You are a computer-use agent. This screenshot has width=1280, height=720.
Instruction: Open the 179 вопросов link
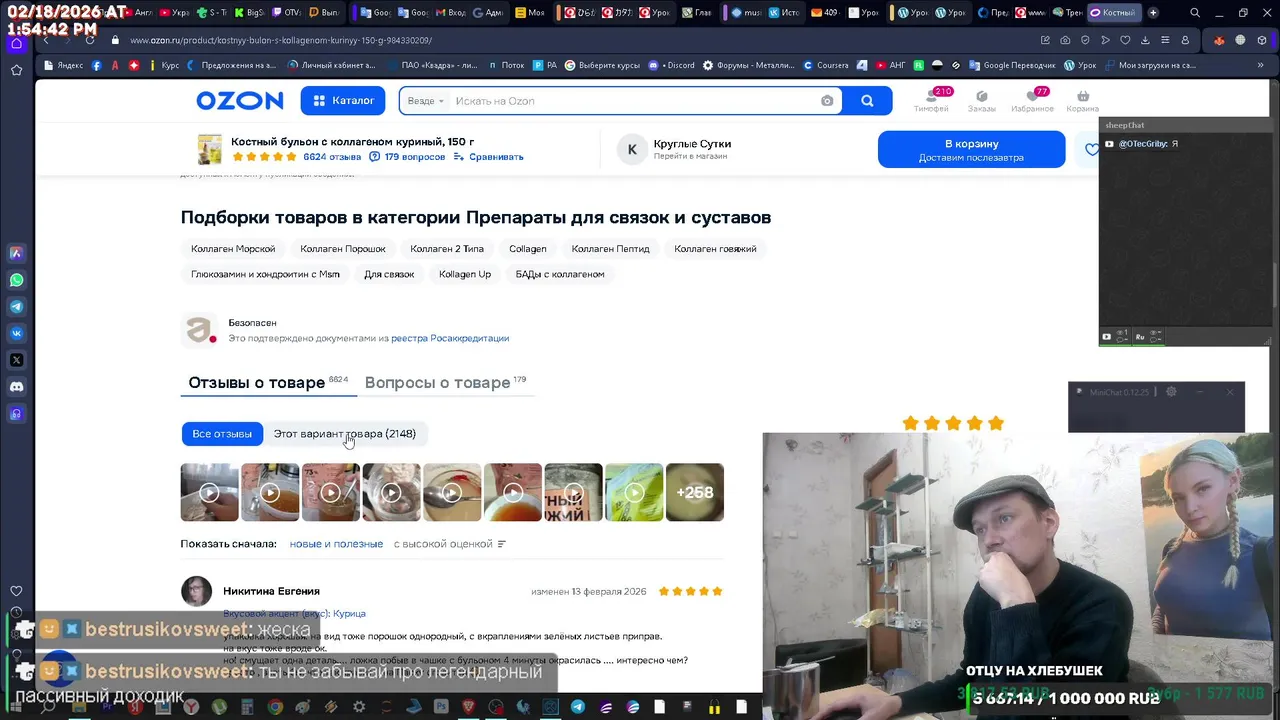point(407,157)
